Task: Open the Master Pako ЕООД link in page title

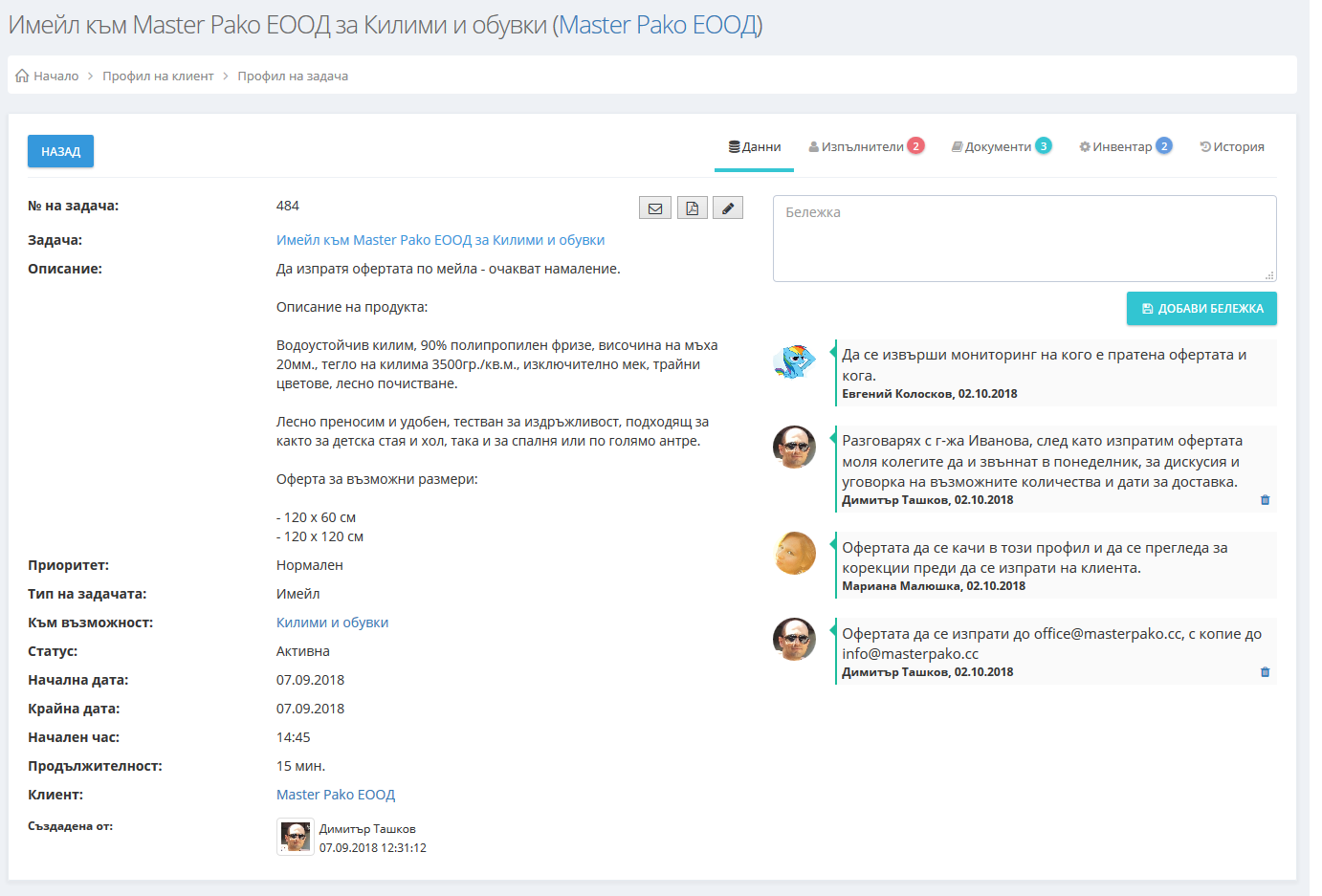Action: pos(658,25)
